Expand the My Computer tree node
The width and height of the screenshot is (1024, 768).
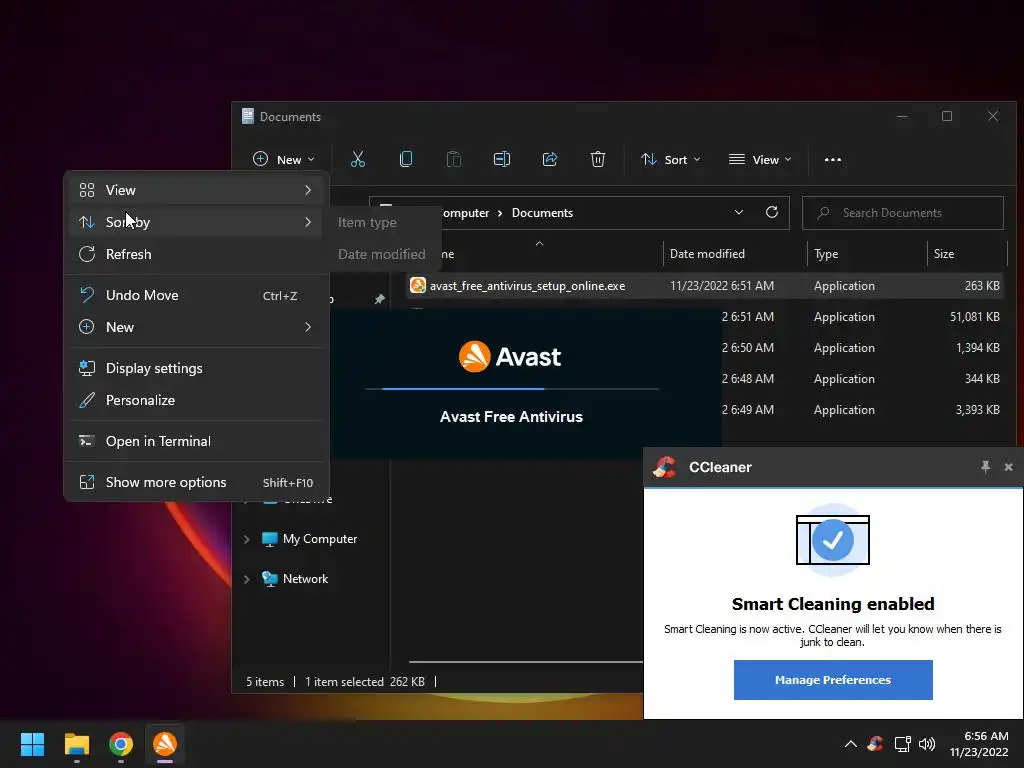[246, 539]
